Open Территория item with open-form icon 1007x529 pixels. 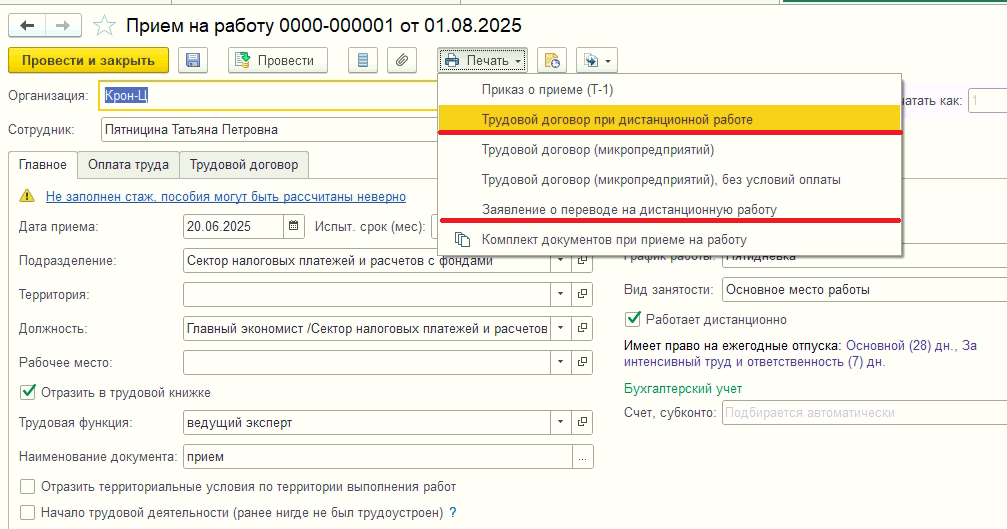pyautogui.click(x=582, y=294)
